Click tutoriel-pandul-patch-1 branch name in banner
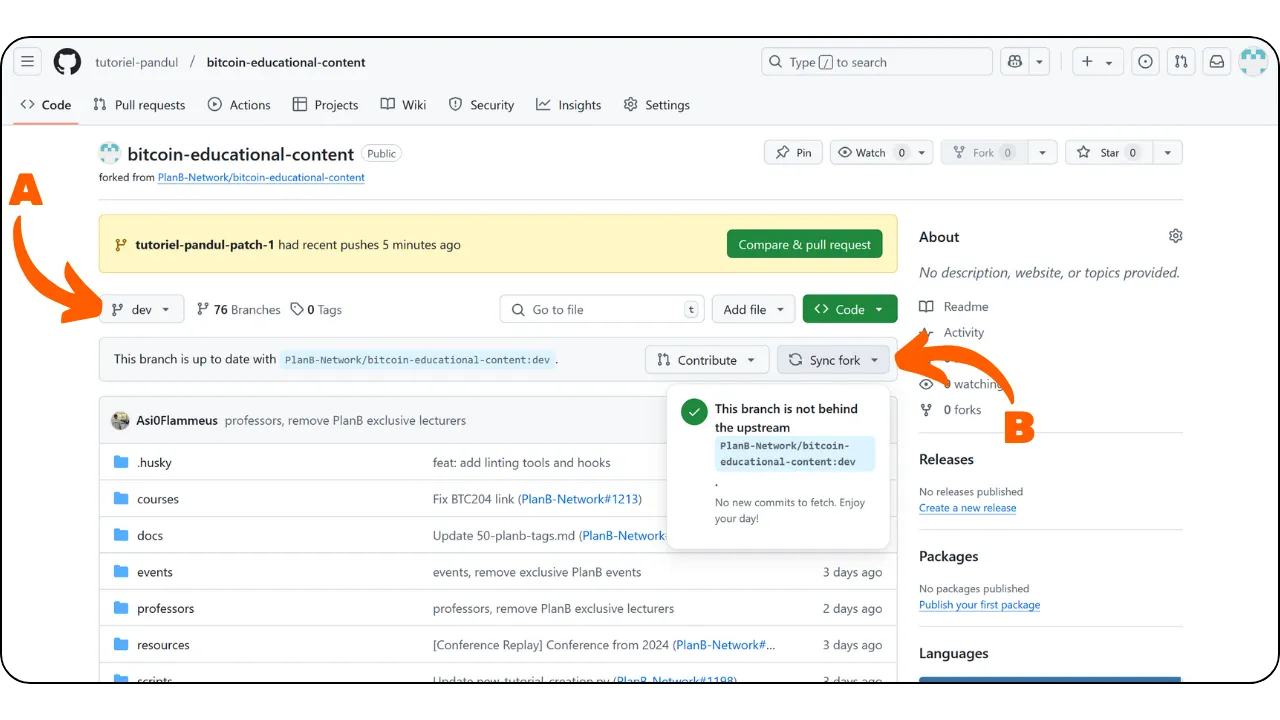The height and width of the screenshot is (720, 1280). tap(204, 245)
